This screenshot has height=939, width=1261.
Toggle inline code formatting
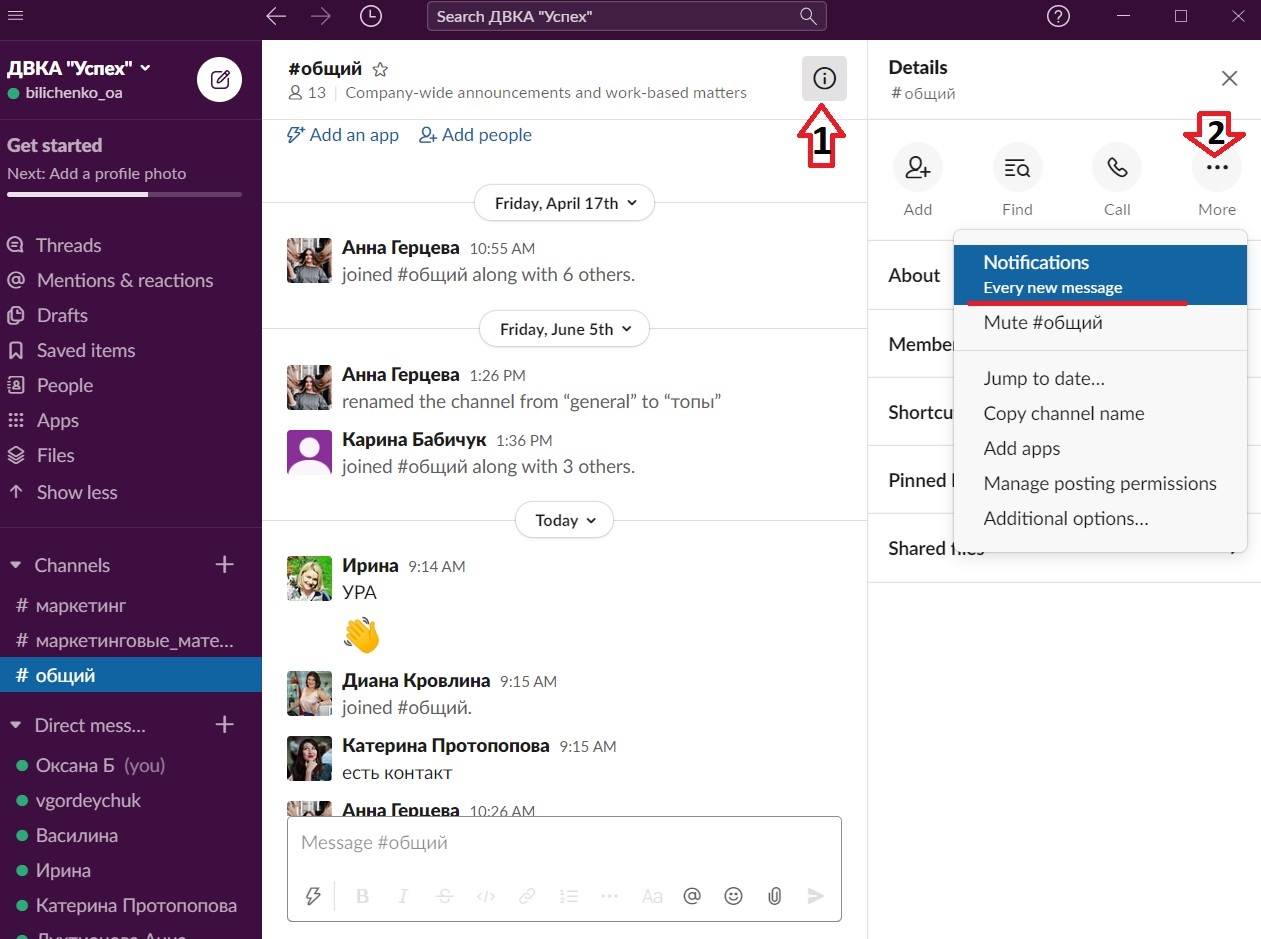tap(486, 896)
